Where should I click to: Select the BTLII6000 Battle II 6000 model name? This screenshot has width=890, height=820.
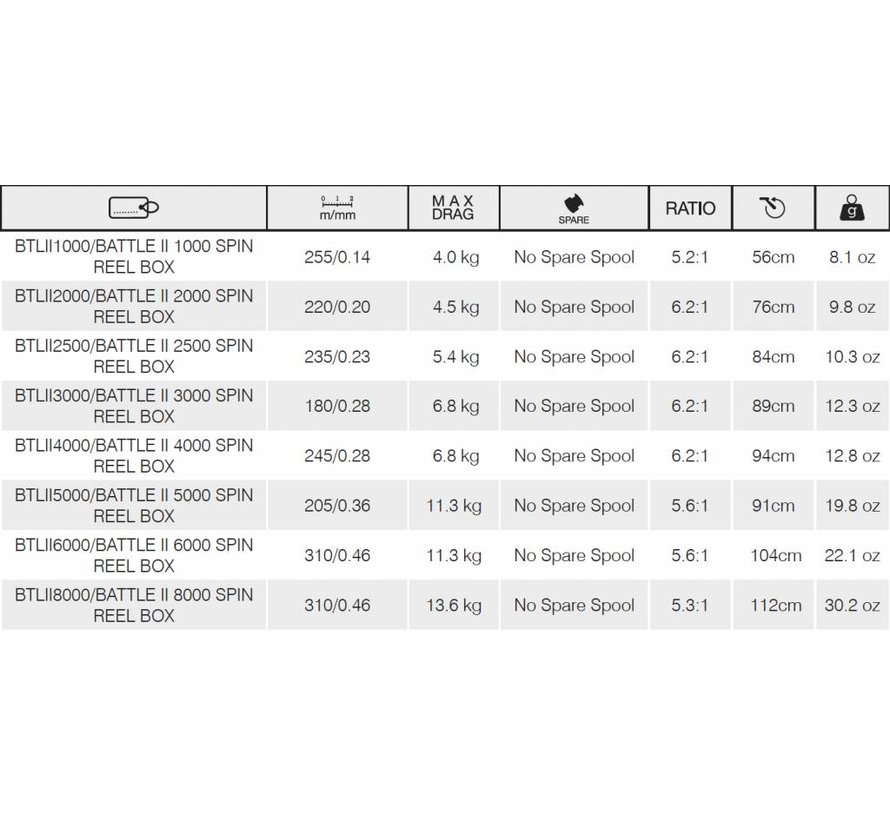(134, 556)
